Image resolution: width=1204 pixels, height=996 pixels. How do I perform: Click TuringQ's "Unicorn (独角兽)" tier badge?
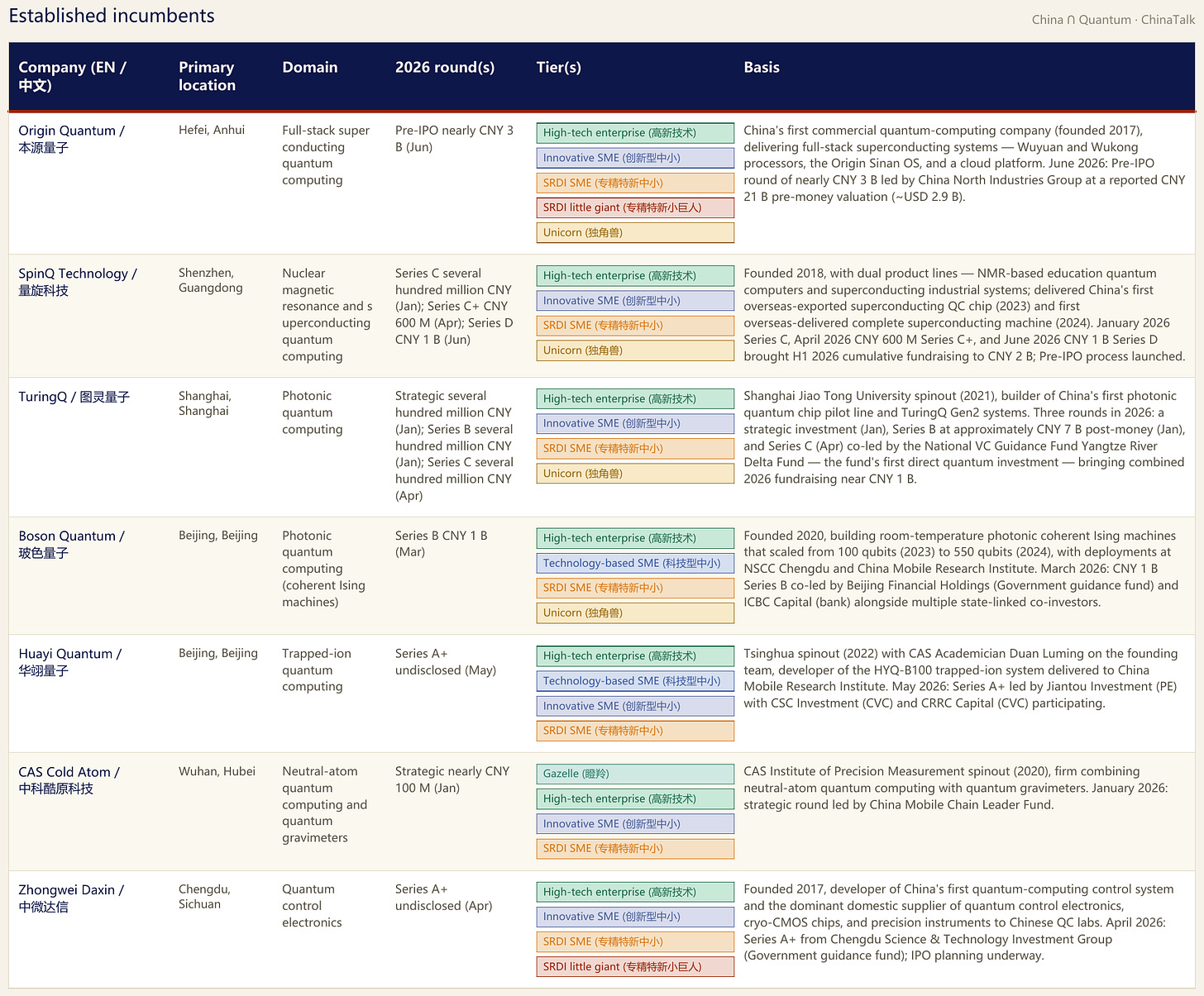[x=635, y=474]
